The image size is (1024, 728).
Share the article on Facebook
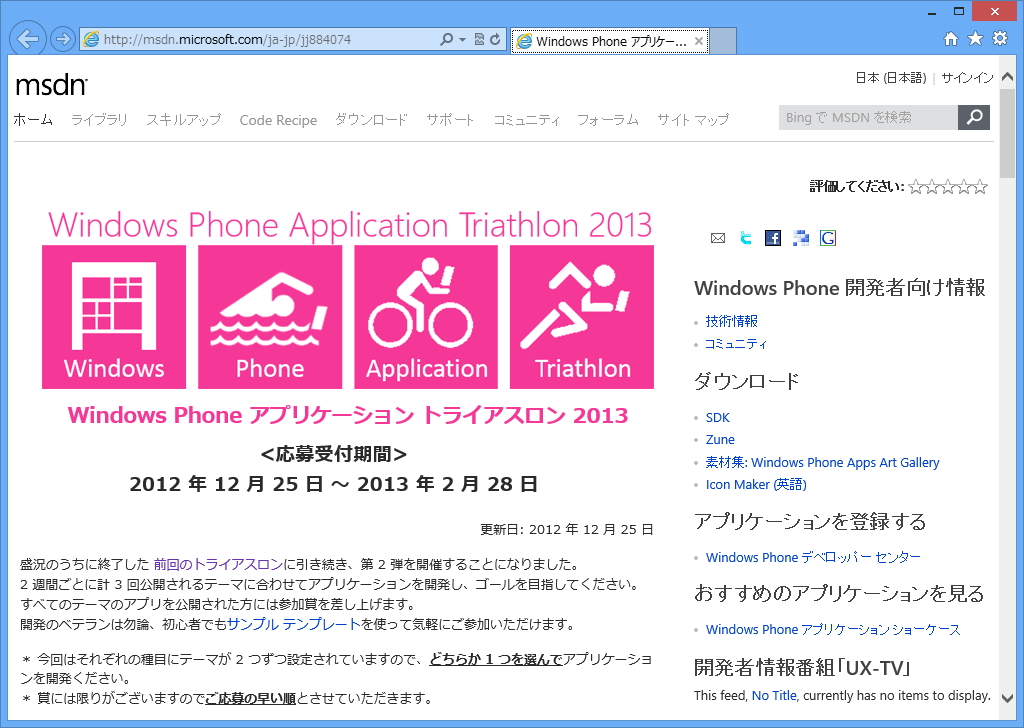tap(772, 238)
